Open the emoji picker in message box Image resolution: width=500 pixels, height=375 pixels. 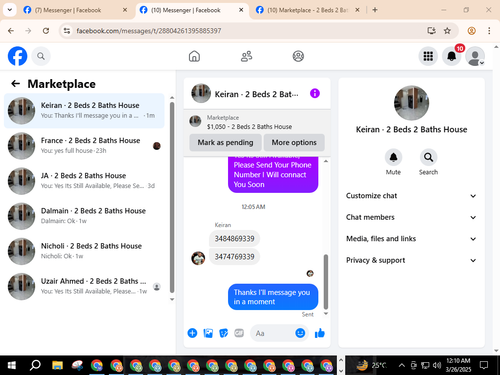coord(300,333)
